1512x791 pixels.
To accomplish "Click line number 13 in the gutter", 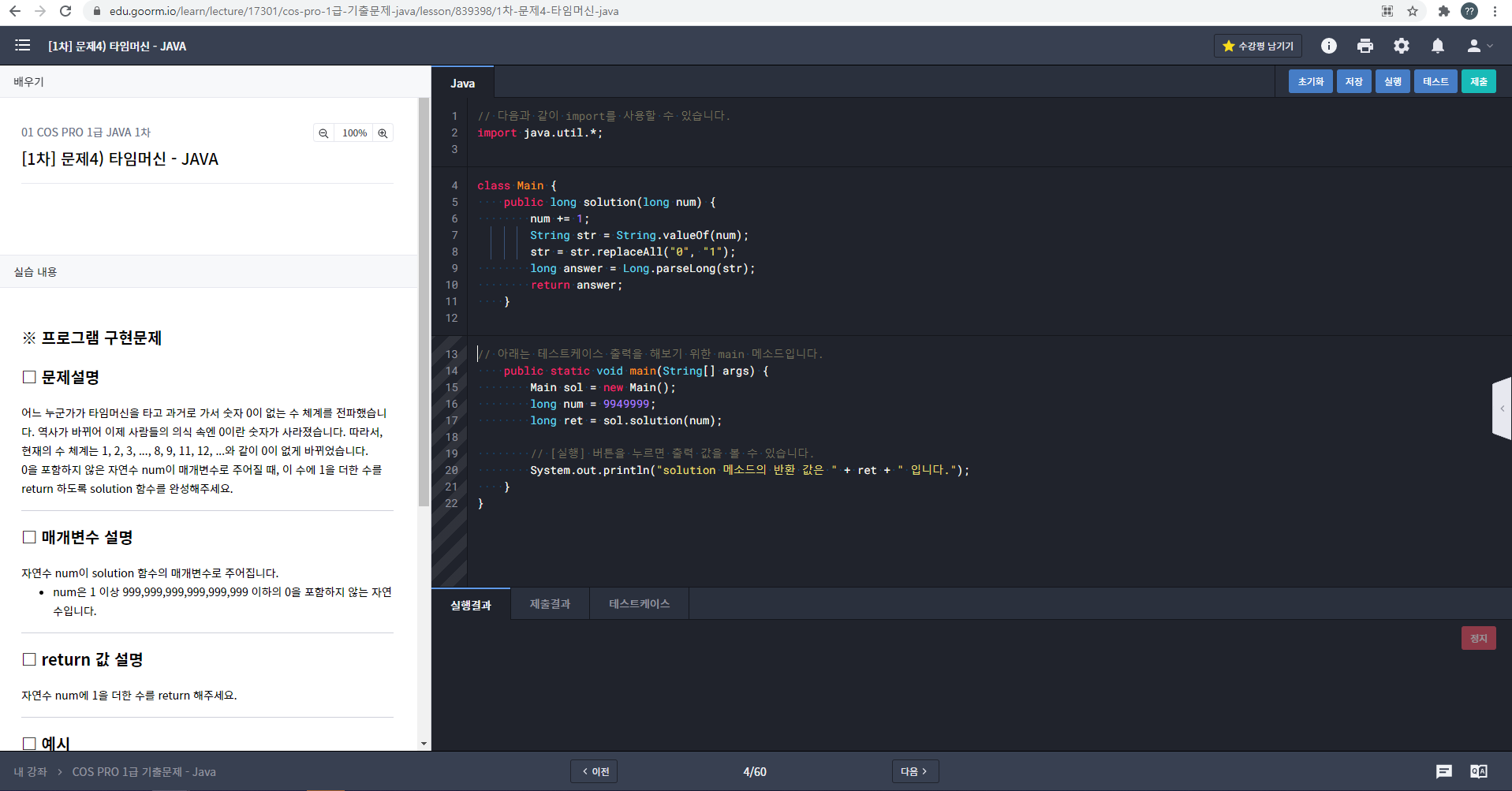I will (451, 354).
